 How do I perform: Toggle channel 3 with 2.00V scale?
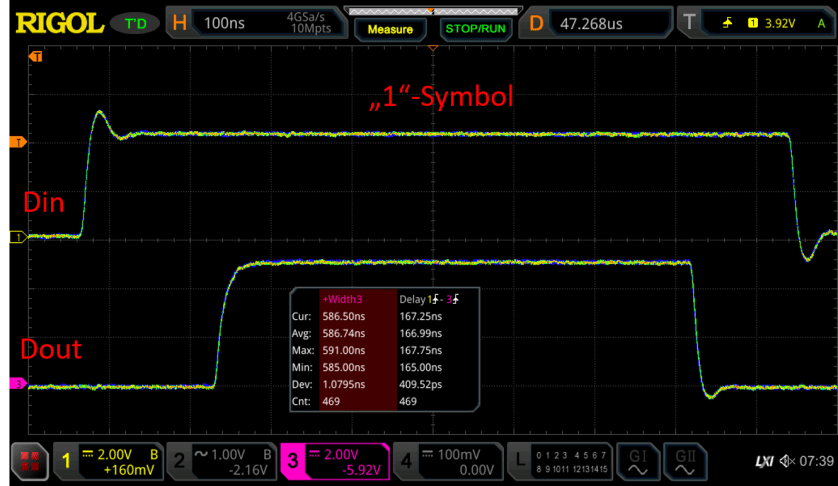tap(335, 461)
